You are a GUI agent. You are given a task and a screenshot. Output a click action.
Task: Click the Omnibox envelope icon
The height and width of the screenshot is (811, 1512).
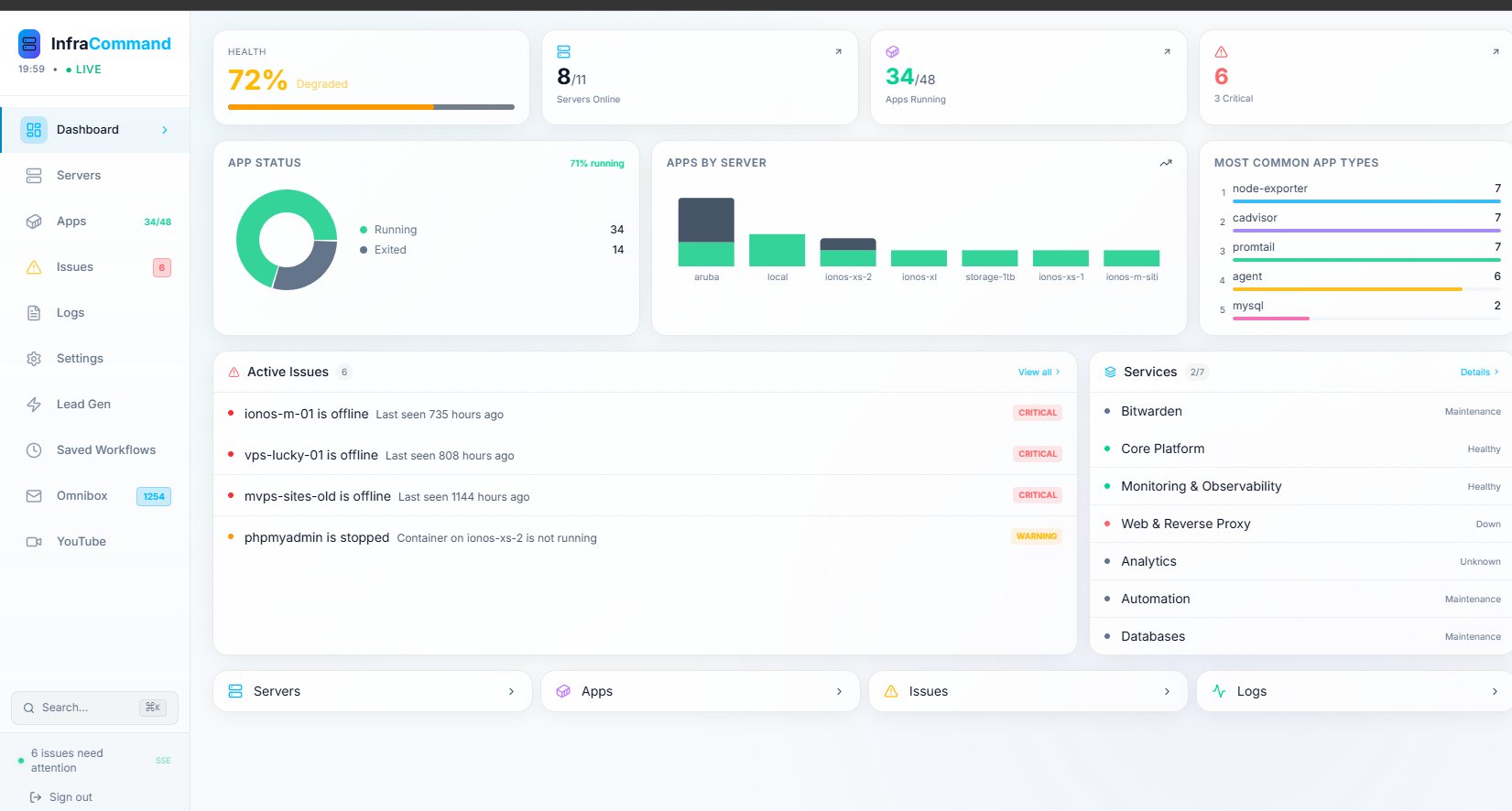[x=34, y=496]
